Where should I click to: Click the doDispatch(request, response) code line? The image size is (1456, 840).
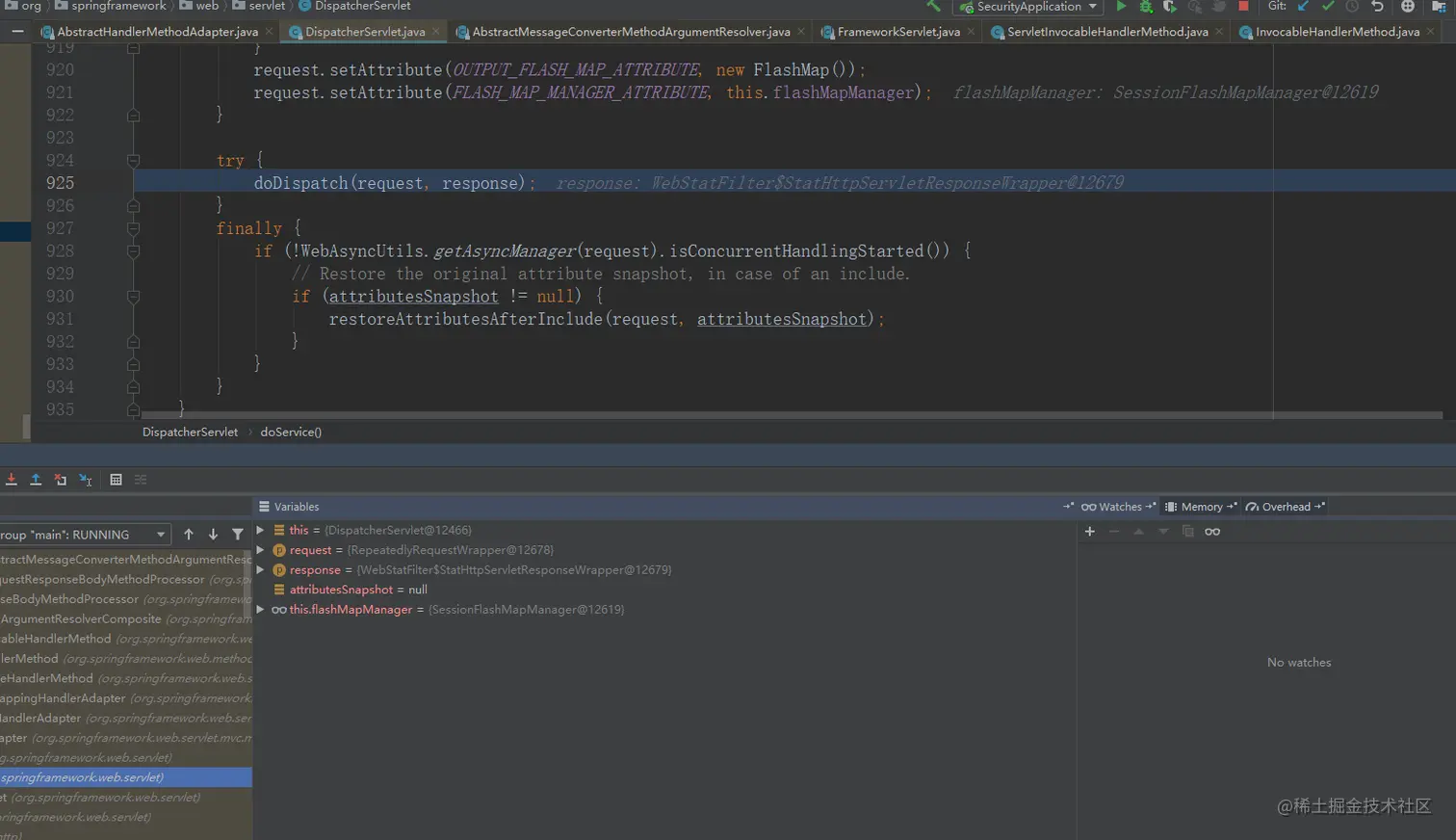pos(395,183)
